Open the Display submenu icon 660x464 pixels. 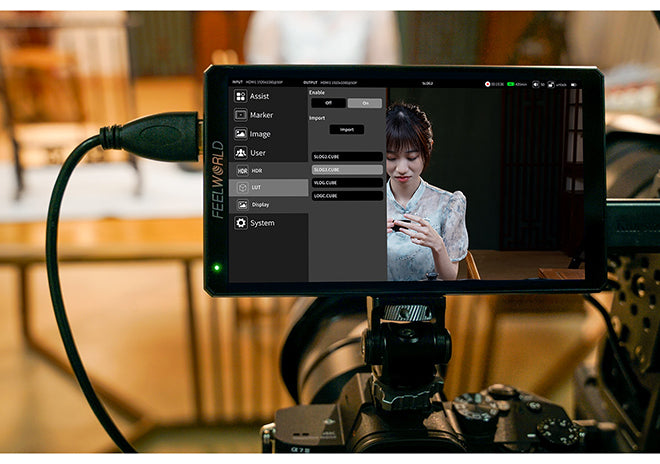[242, 205]
